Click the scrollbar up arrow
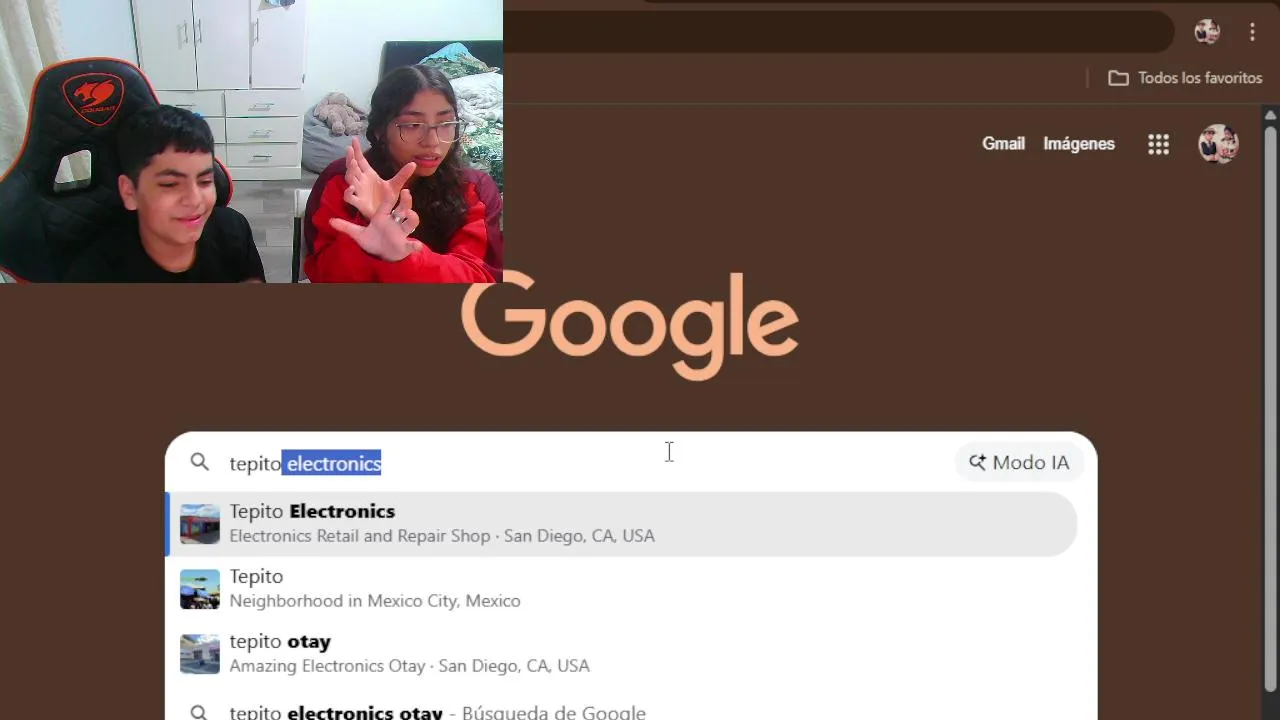Screen dimensions: 1280x720 (1271, 116)
